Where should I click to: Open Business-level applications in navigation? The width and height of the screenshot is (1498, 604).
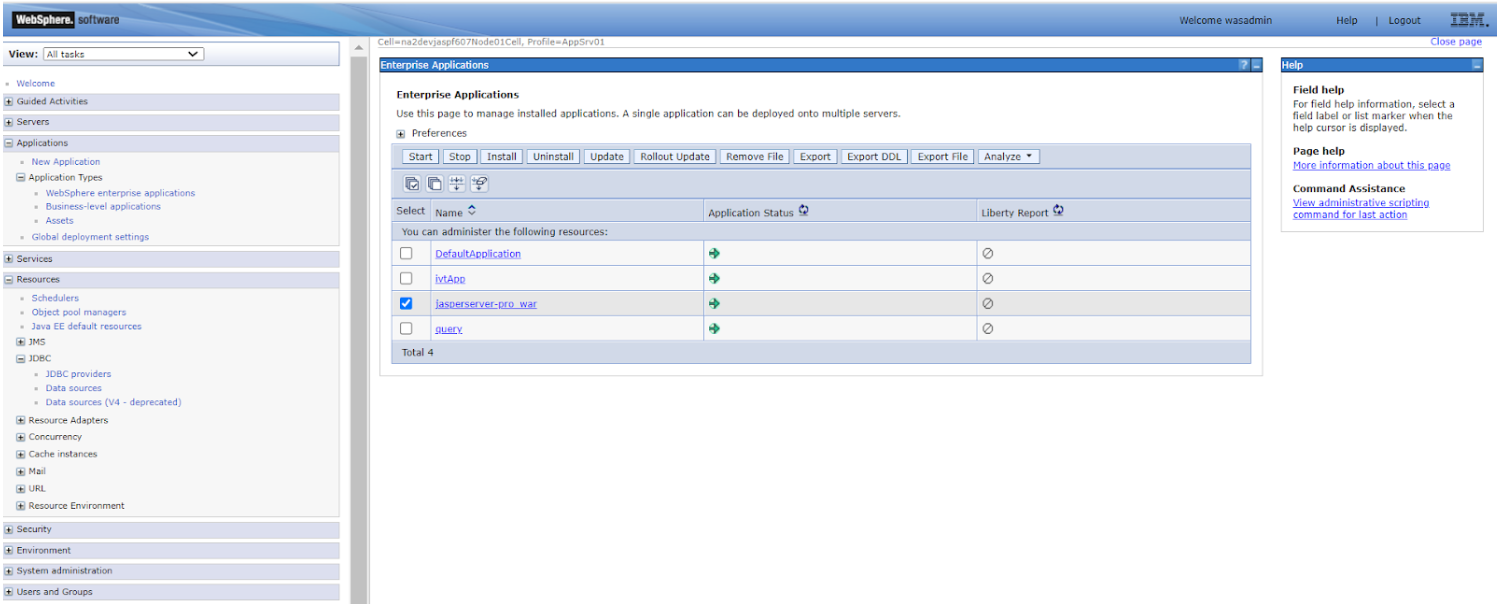click(x=103, y=207)
